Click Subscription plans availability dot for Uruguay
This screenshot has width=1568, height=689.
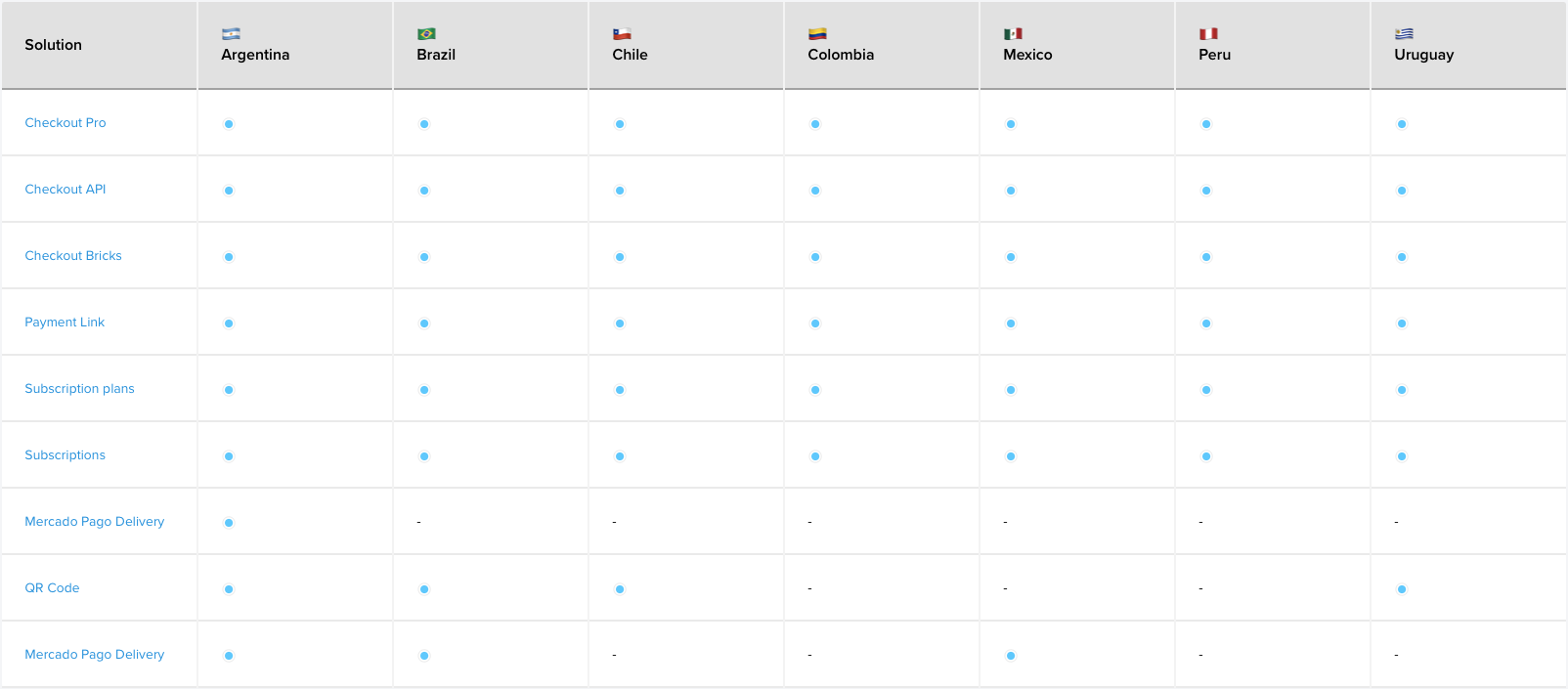[1402, 390]
